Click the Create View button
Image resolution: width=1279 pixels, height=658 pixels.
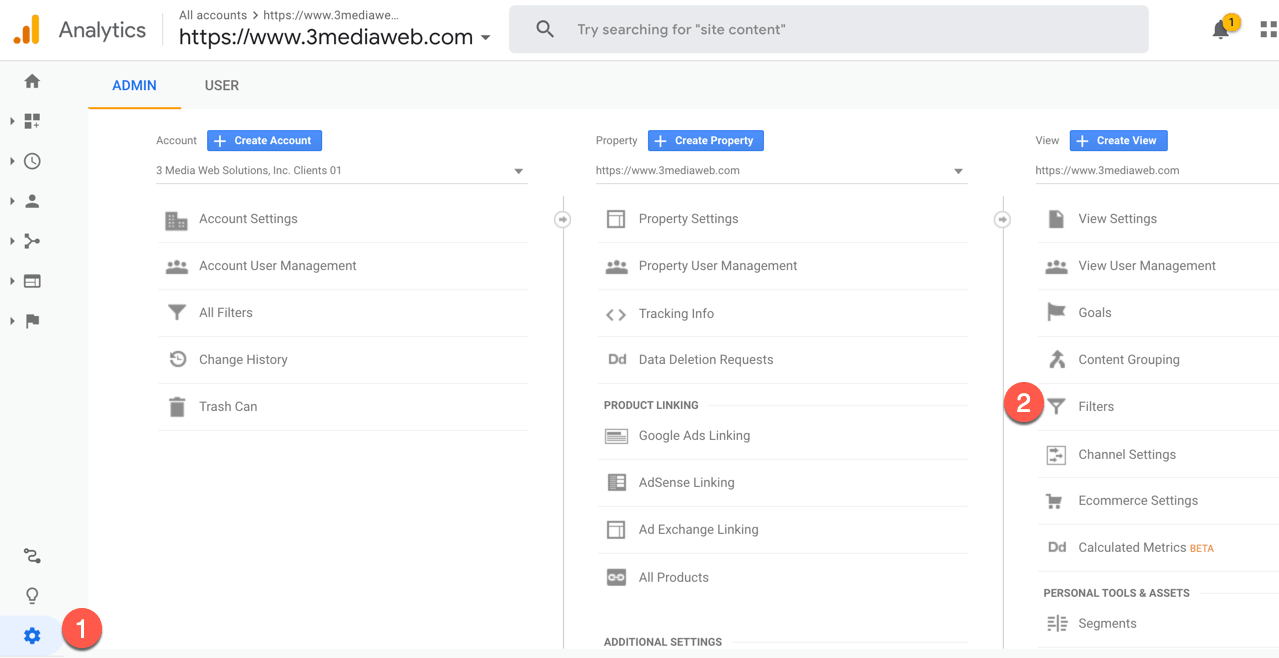coord(1118,141)
